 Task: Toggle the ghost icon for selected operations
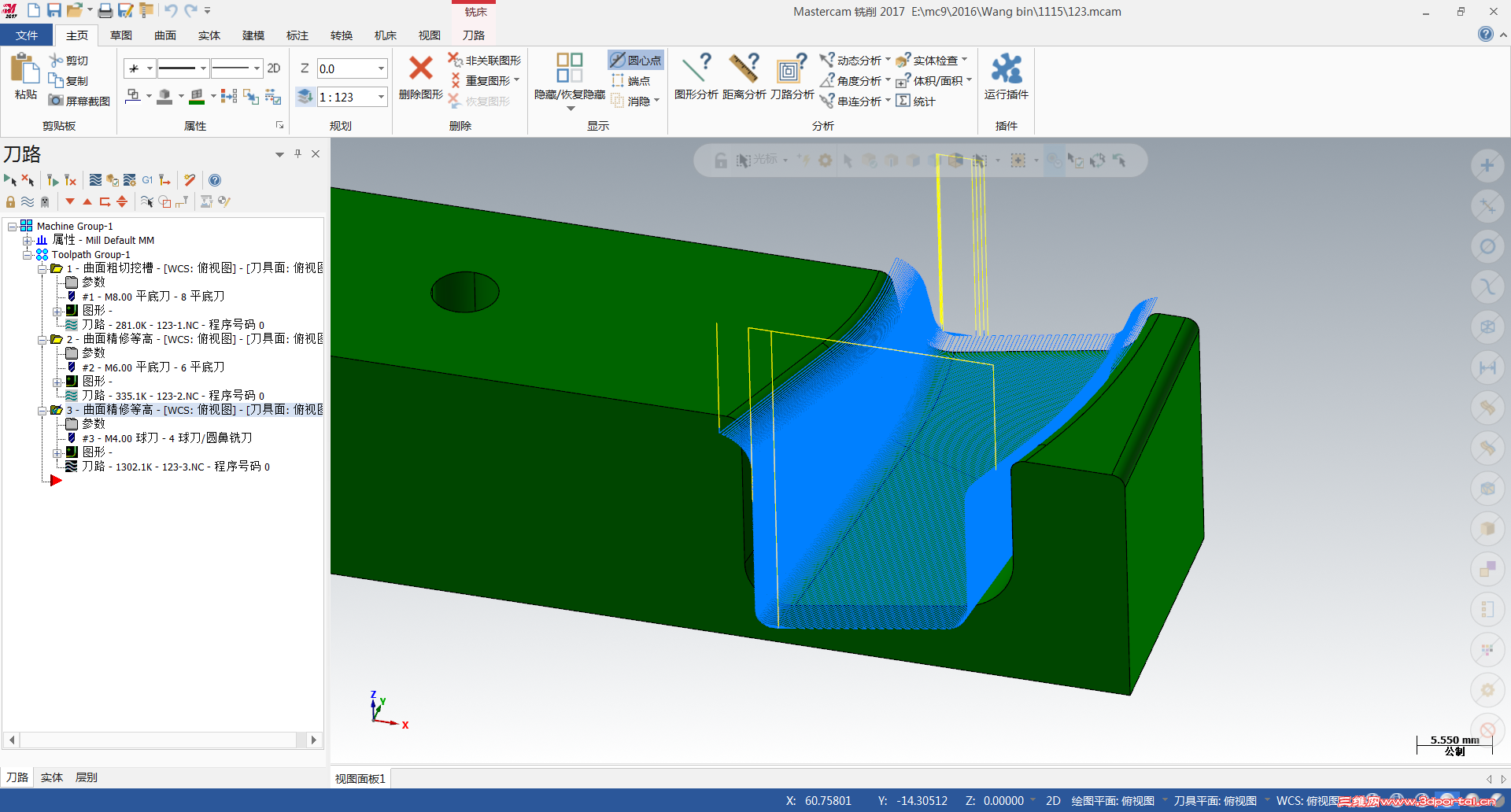click(45, 201)
